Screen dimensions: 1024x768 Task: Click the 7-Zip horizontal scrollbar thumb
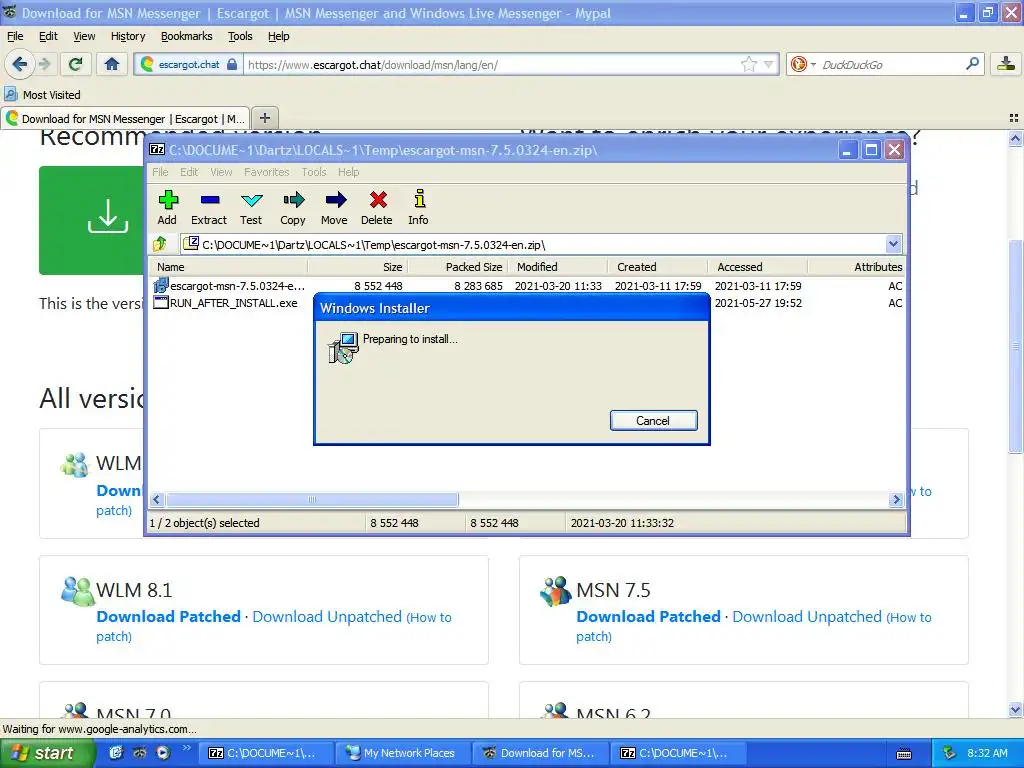[312, 500]
